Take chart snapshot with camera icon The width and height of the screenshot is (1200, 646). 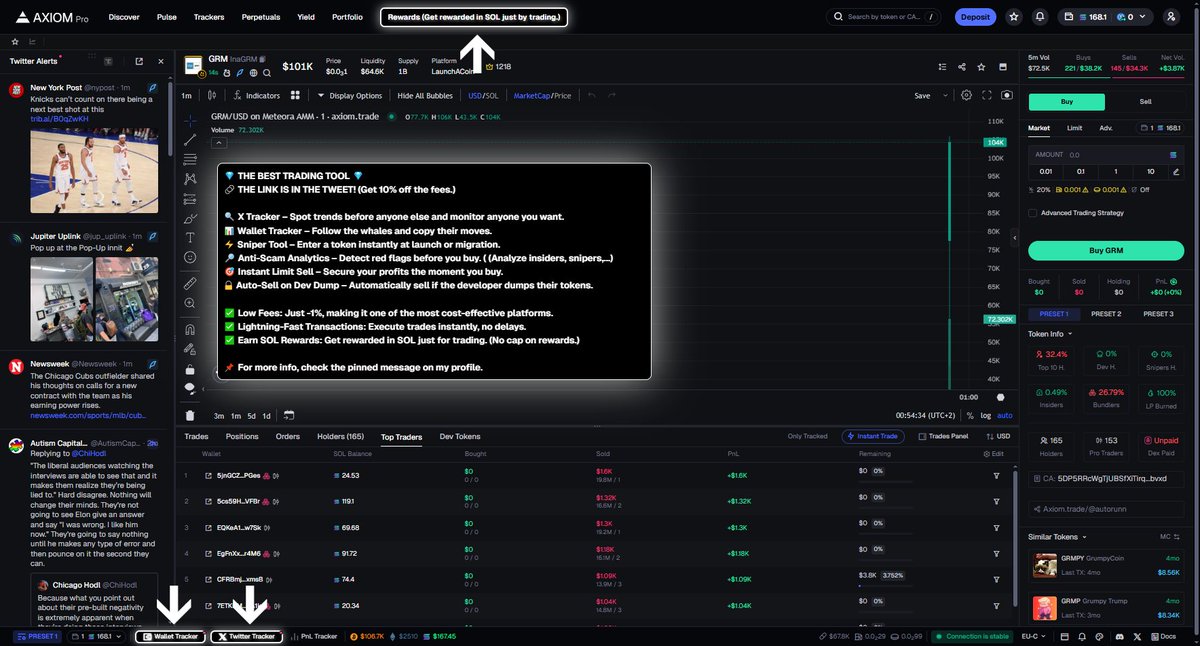(x=1006, y=96)
